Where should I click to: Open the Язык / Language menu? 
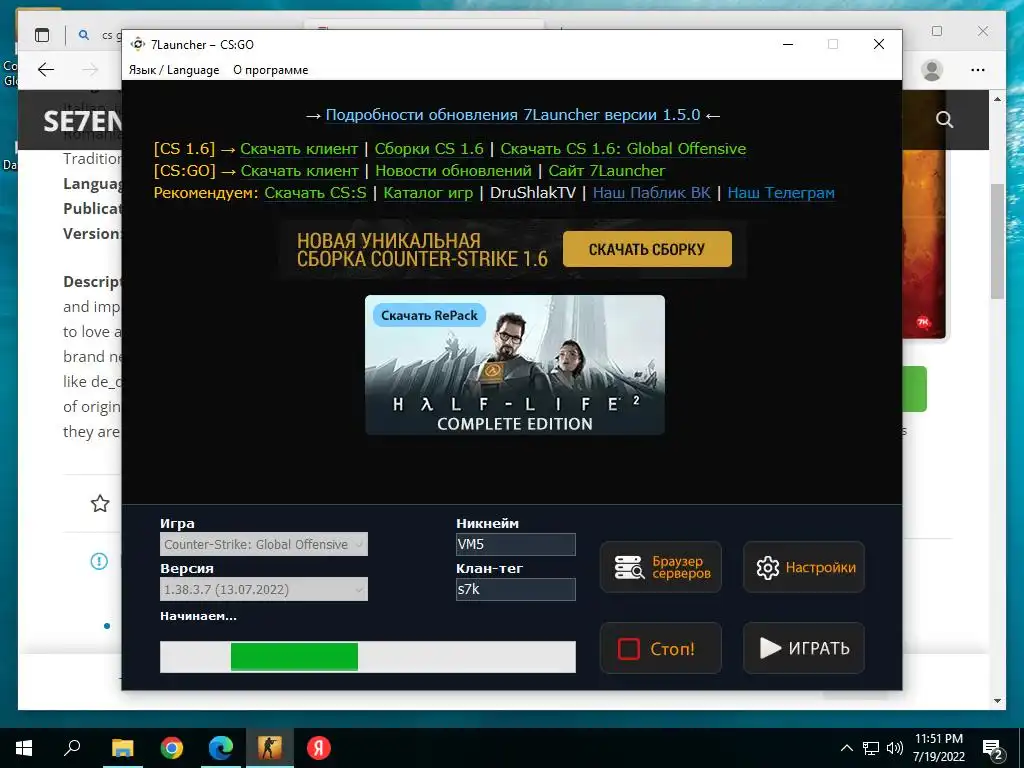click(x=174, y=70)
